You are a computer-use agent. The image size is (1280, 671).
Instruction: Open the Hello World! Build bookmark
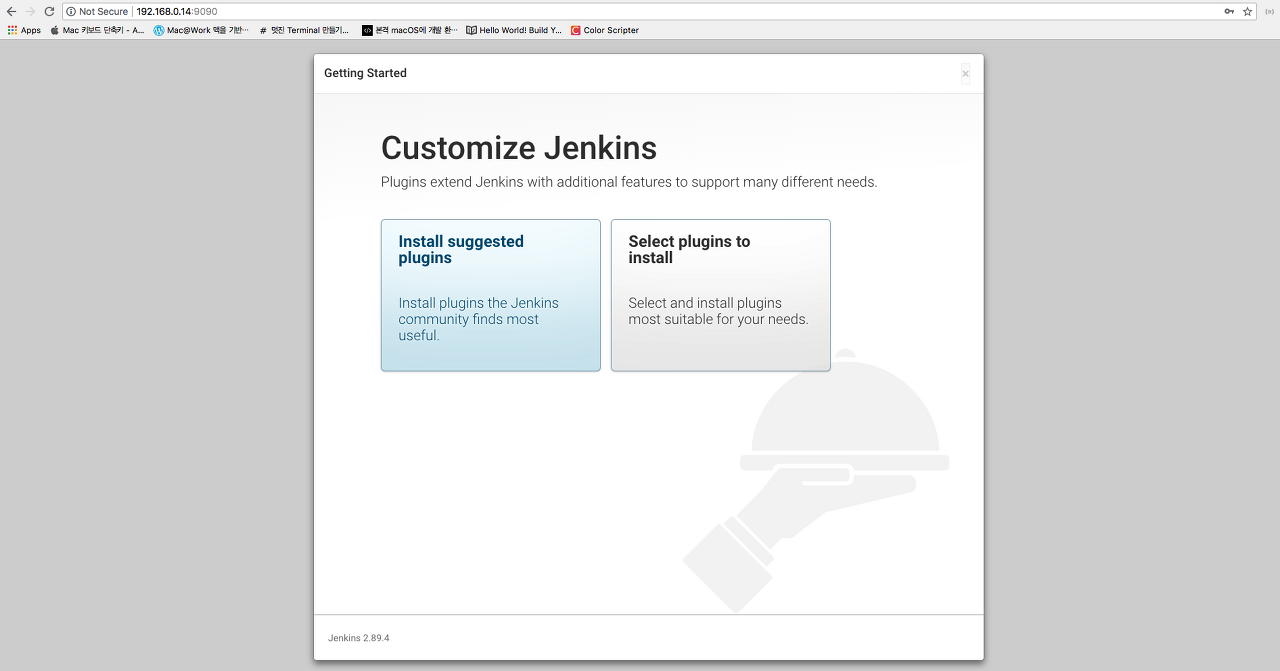click(514, 30)
